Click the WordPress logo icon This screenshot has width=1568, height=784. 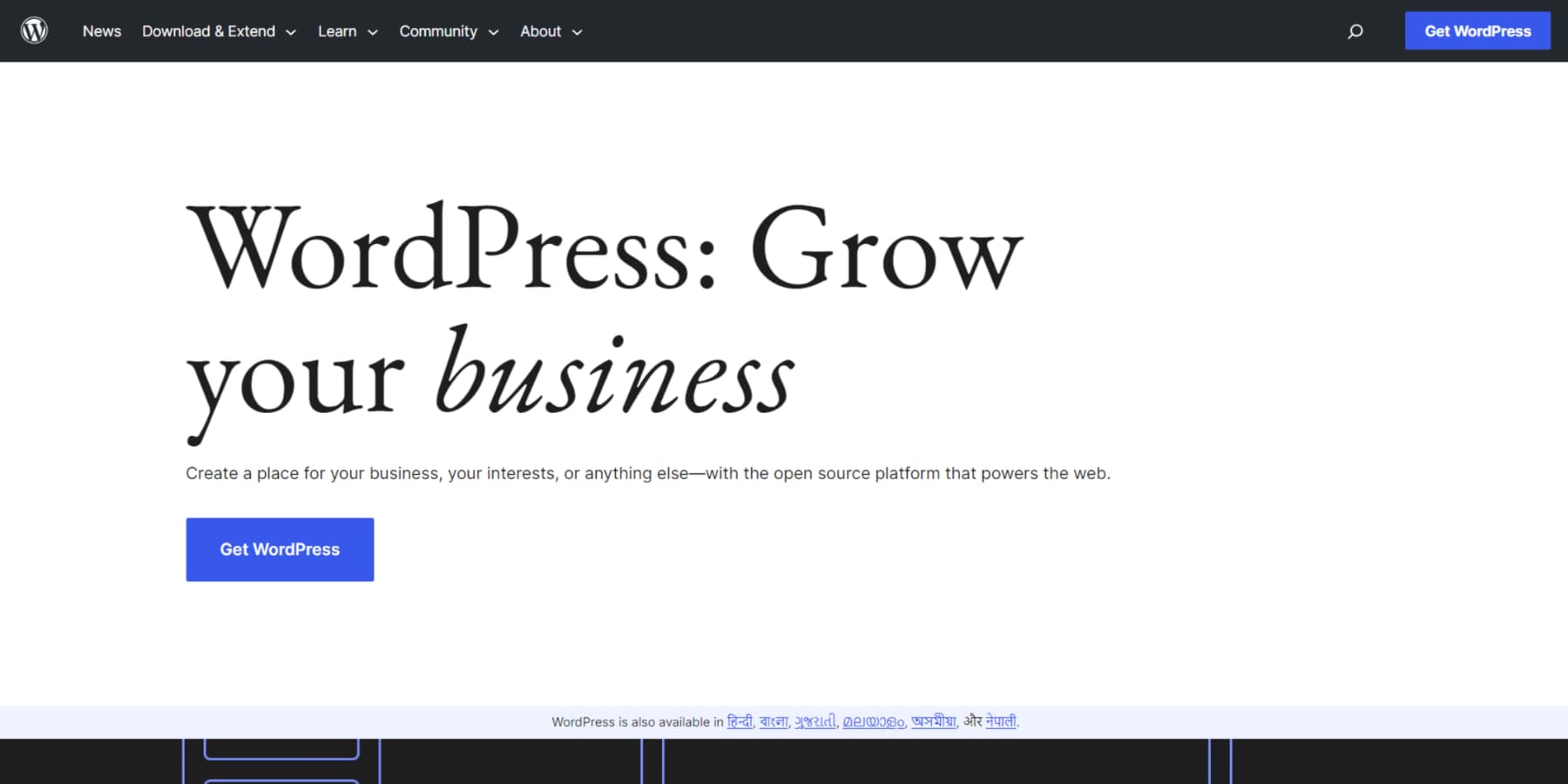(x=34, y=30)
